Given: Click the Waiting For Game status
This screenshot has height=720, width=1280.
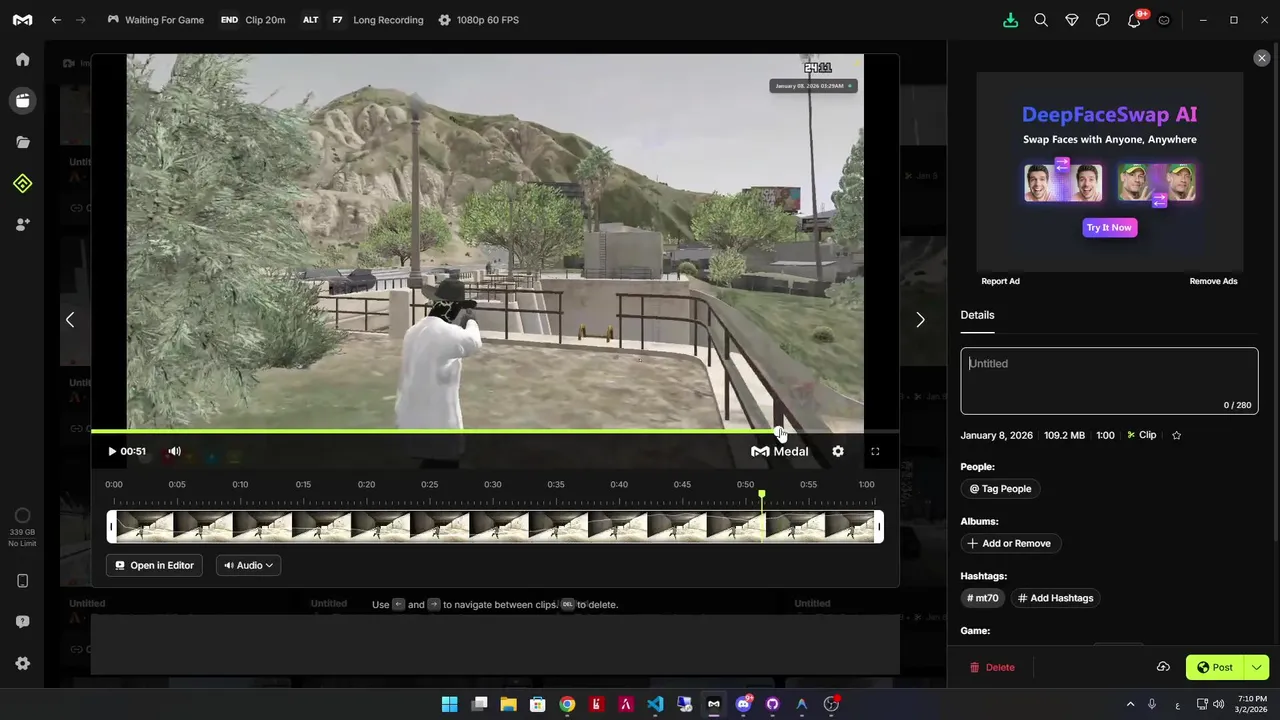Looking at the screenshot, I should (155, 20).
